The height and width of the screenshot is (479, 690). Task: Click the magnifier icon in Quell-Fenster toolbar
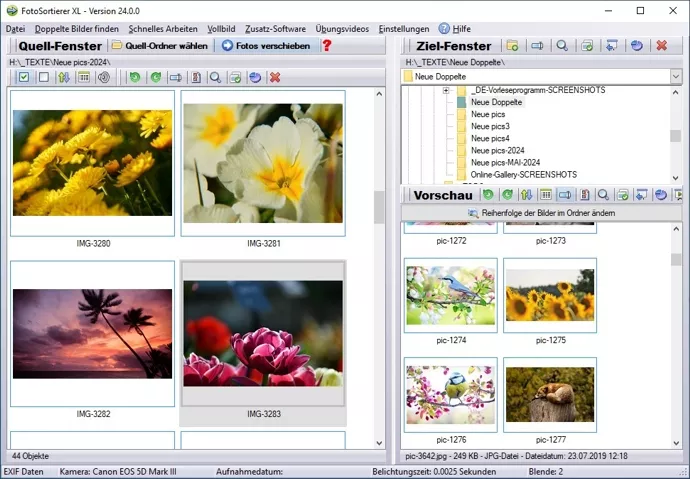214,78
